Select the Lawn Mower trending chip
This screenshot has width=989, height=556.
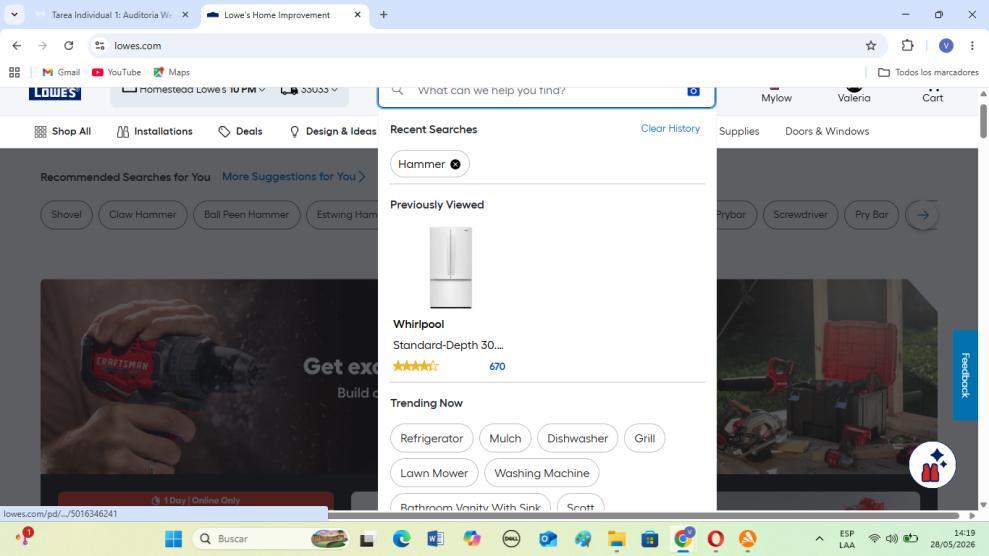[434, 473]
